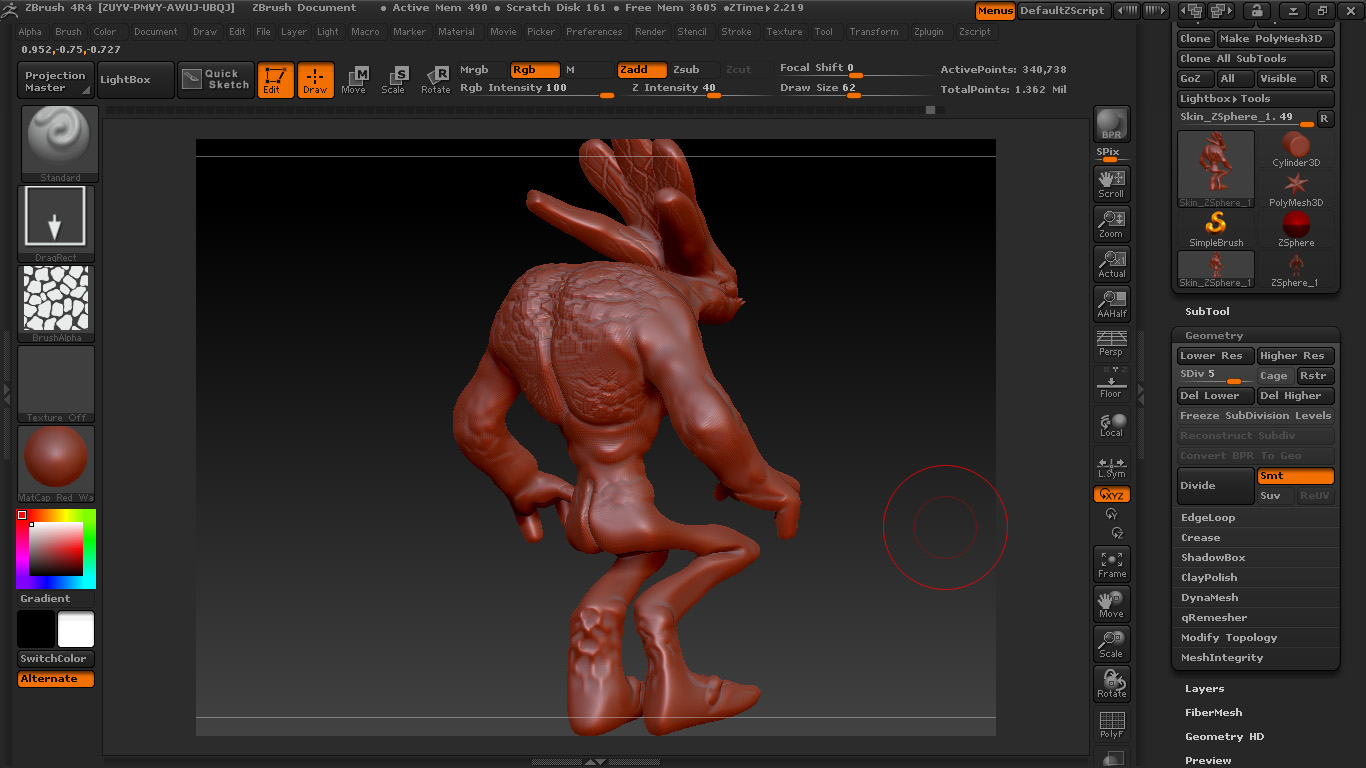This screenshot has width=1366, height=768.
Task: Collapse the Geometry section
Action: (1214, 336)
